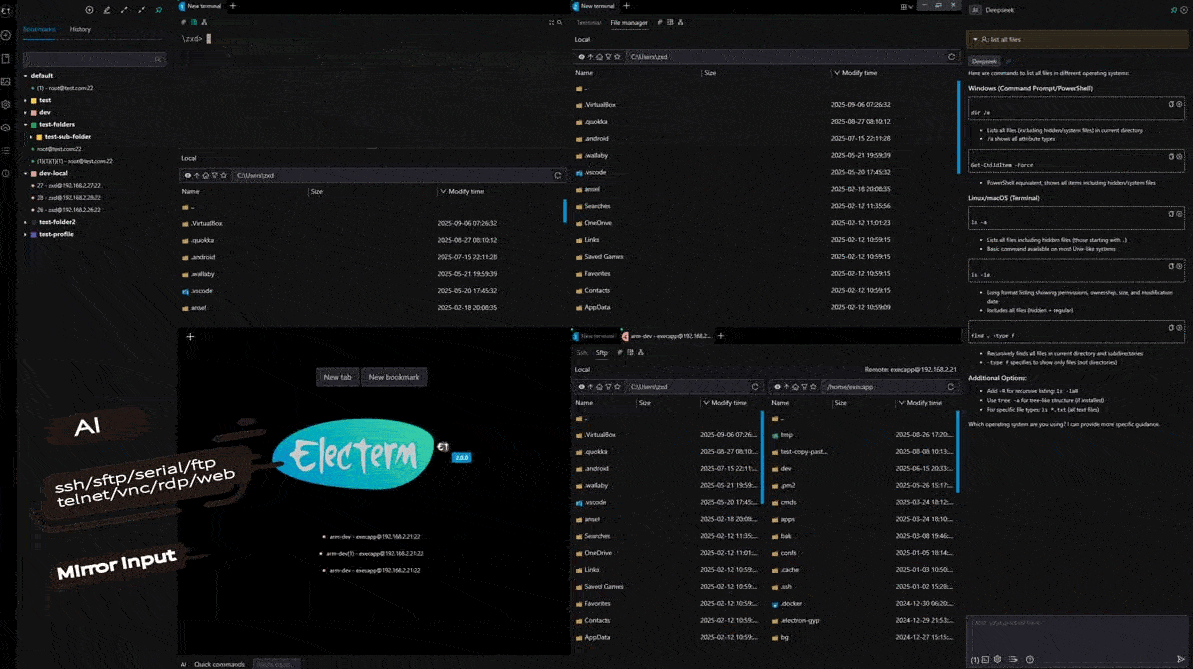Toggle the pin icon on the Deepseek AI panel header

point(1173,10)
